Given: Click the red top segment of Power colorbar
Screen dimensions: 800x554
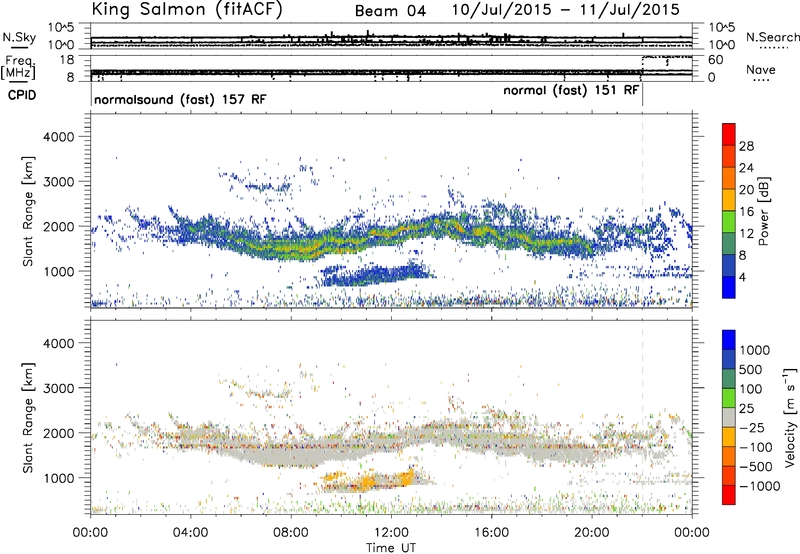Looking at the screenshot, I should 729,134.
